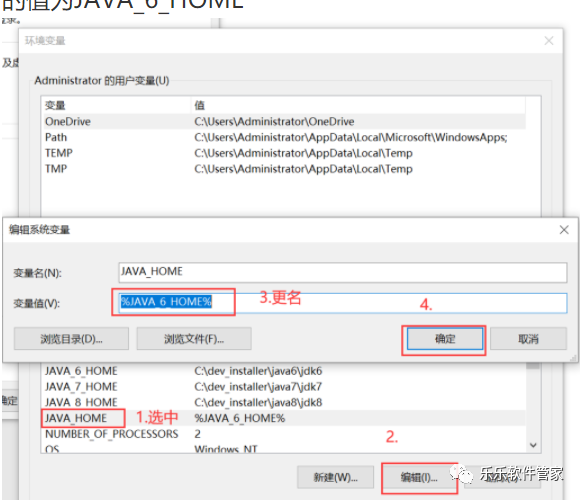Click the %JAVA_6_HOME% value in system list
The height and width of the screenshot is (500, 582).
240,418
